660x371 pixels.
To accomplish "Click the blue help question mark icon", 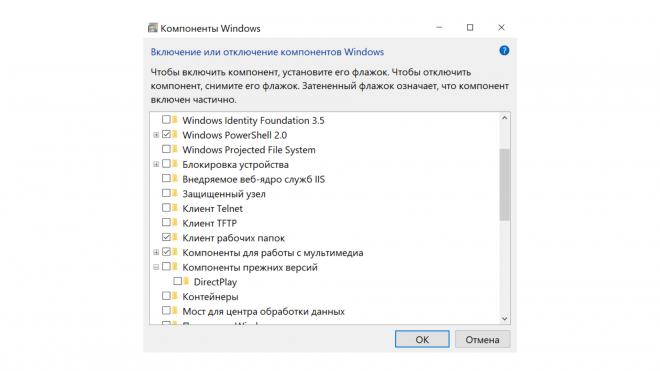I will pyautogui.click(x=504, y=51).
